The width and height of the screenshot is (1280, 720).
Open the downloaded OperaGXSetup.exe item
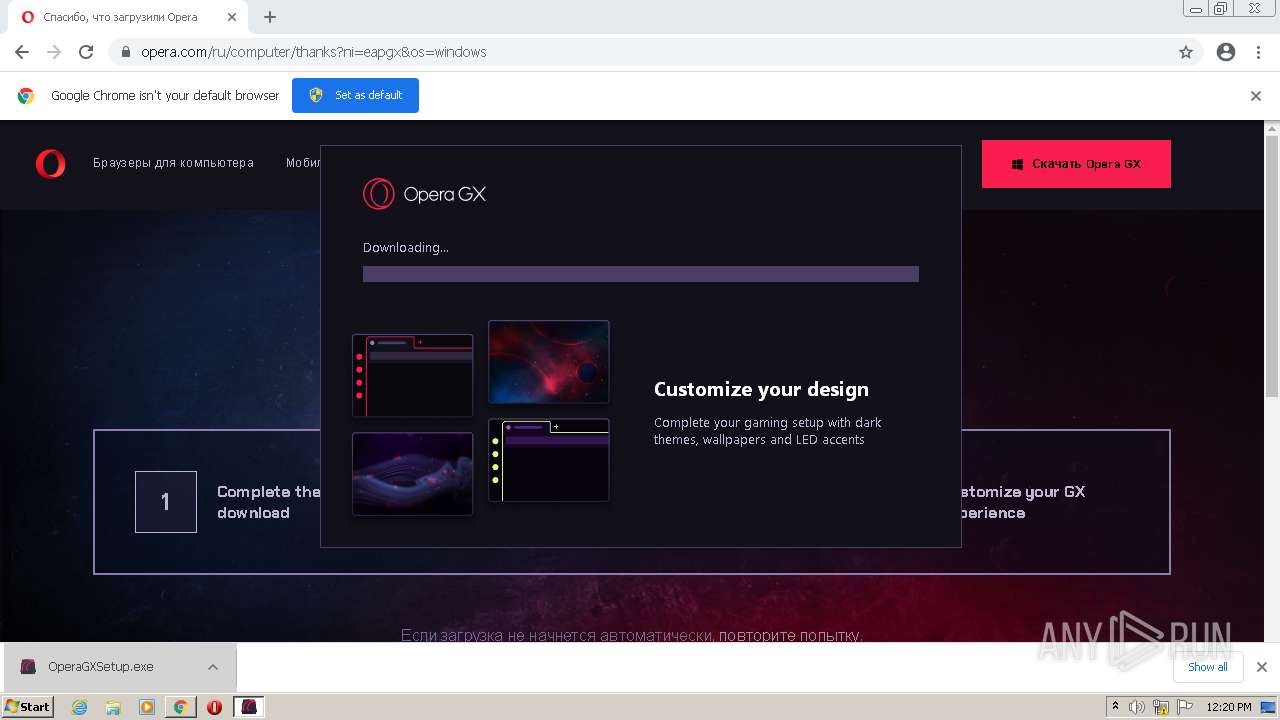pos(100,667)
